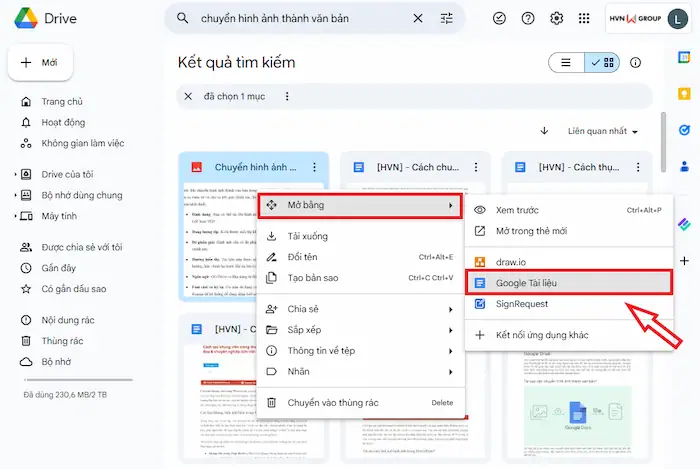
Task: Open the Settings gear icon
Action: pyautogui.click(x=557, y=18)
